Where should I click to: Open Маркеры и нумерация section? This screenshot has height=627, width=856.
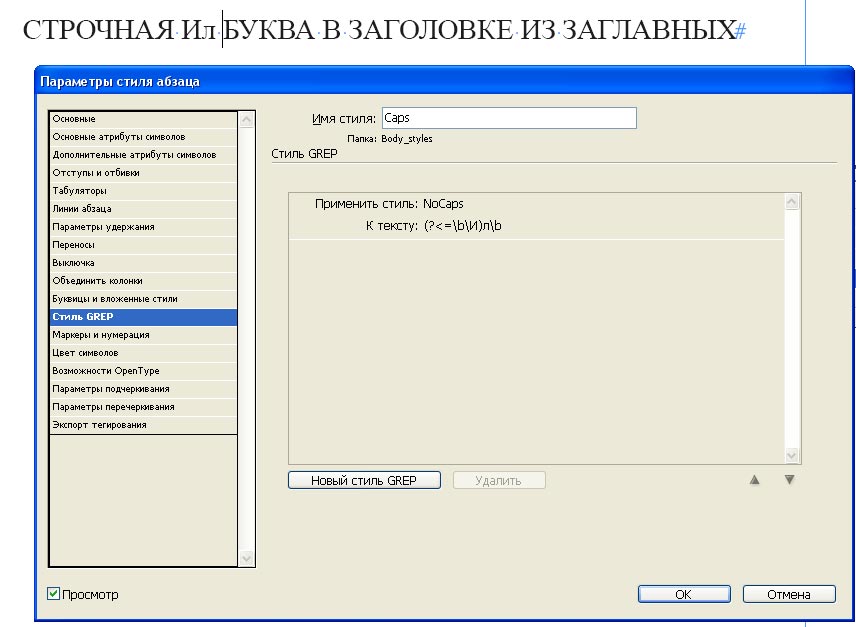point(144,335)
